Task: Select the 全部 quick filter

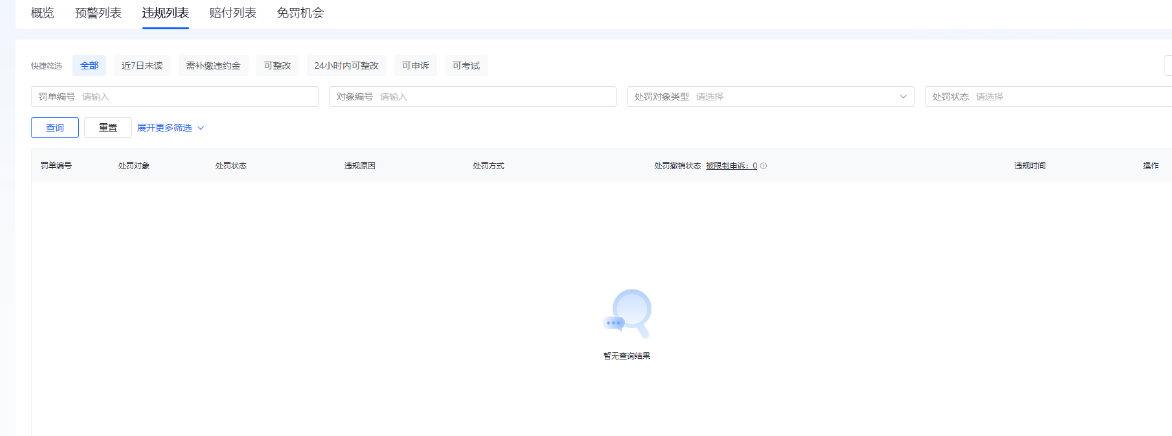Action: 89,66
